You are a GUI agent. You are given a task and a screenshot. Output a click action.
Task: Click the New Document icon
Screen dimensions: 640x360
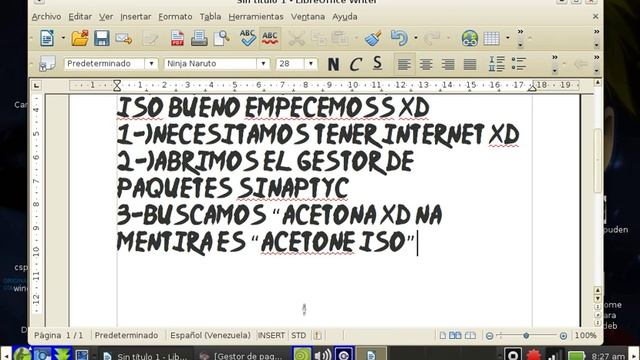pos(47,38)
